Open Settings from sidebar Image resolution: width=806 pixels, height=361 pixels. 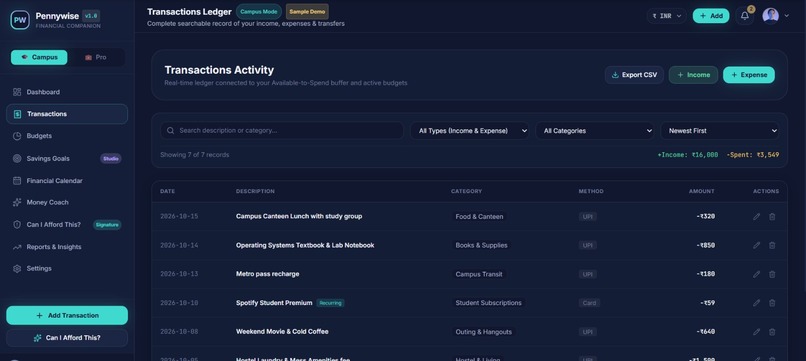point(67,268)
